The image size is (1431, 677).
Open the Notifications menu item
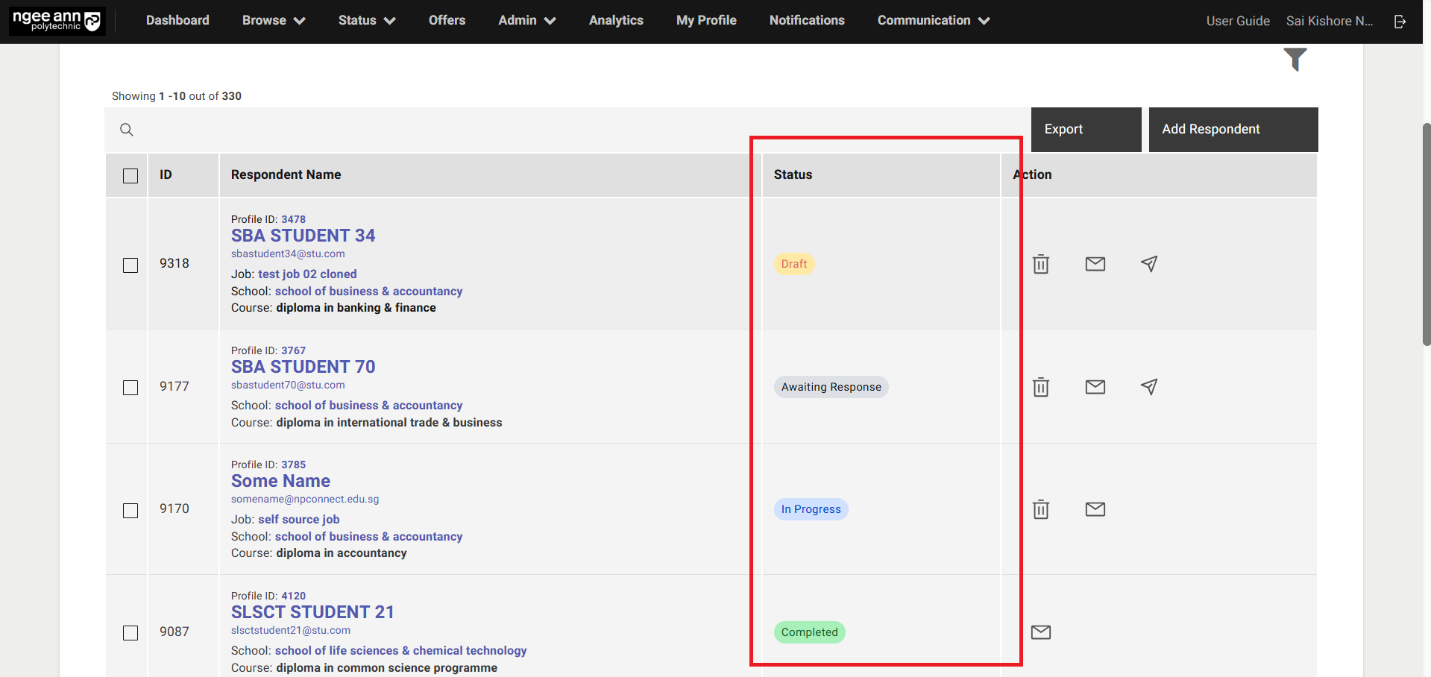[x=806, y=20]
